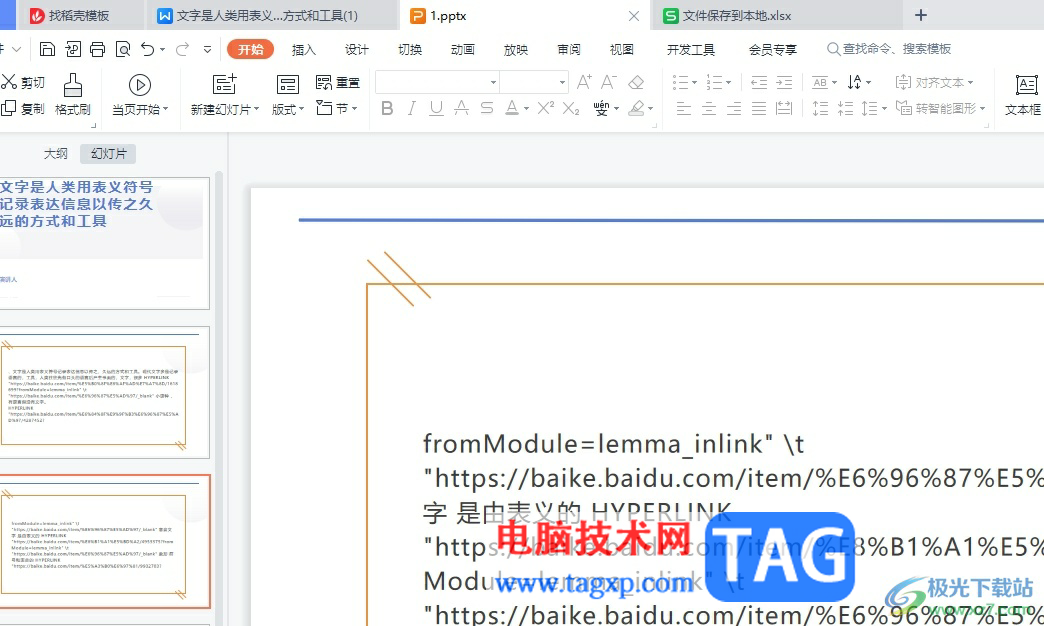Toggle Underline formatting

point(436,108)
